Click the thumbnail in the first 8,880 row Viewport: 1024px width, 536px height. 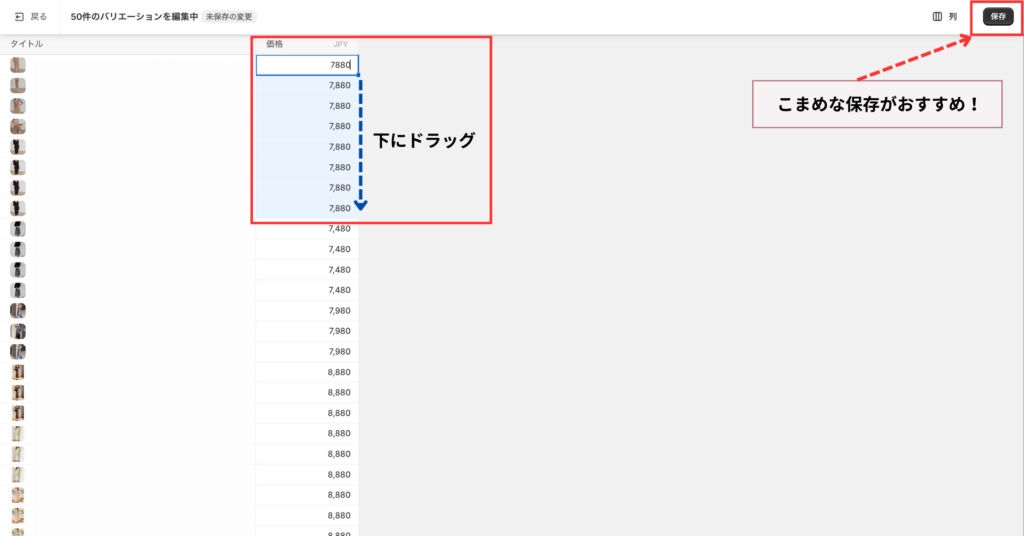click(18, 372)
